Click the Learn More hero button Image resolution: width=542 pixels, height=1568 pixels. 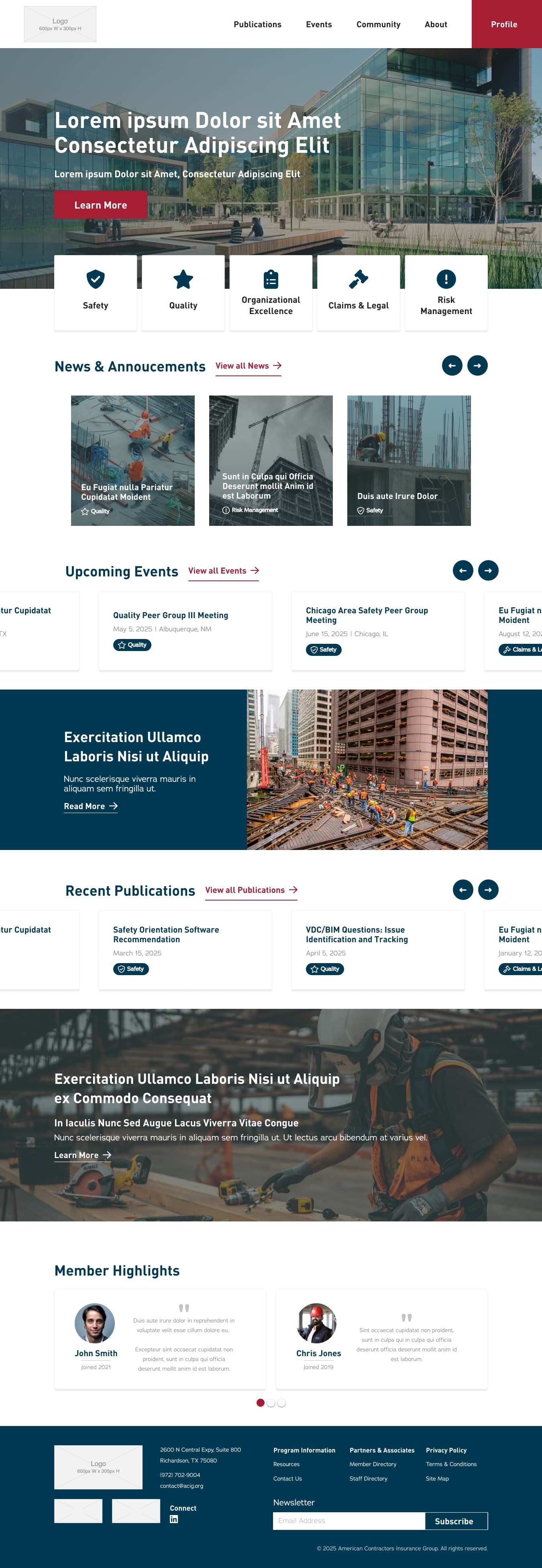pyautogui.click(x=100, y=205)
